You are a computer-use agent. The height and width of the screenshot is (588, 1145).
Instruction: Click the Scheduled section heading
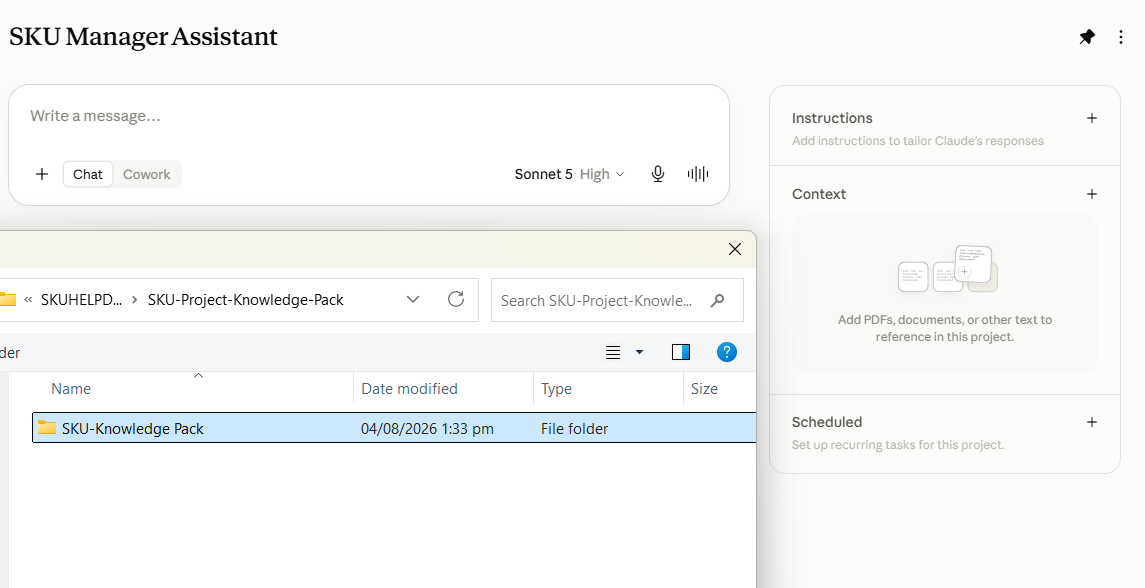(827, 422)
